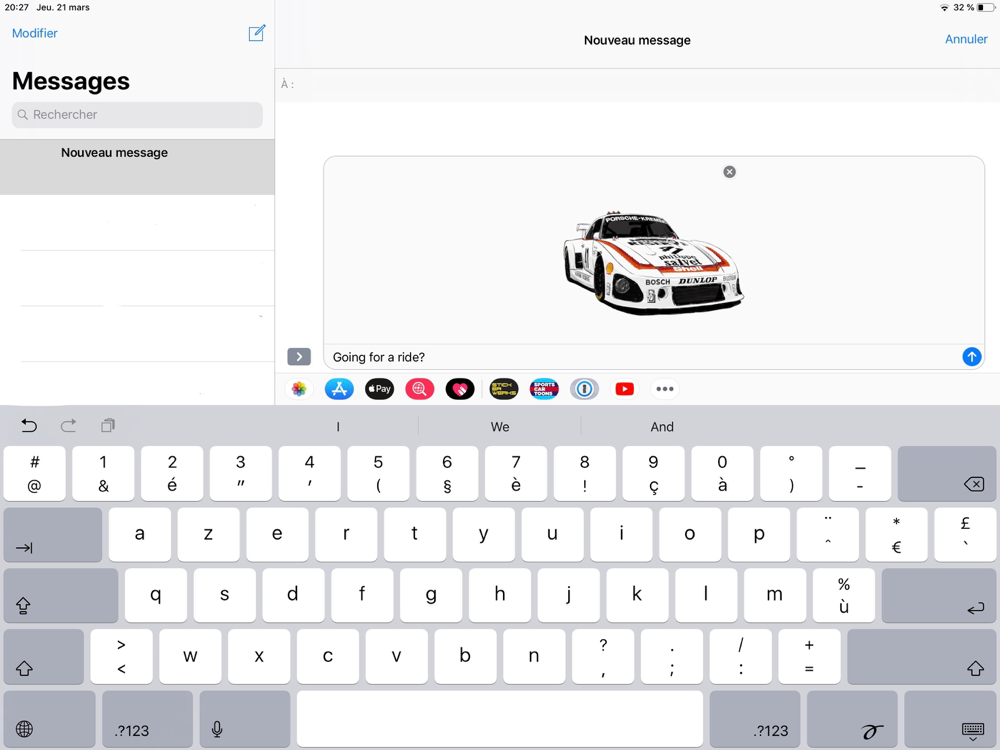Tap the letter w key
Viewport: 1000px width, 750px height.
tap(190, 656)
